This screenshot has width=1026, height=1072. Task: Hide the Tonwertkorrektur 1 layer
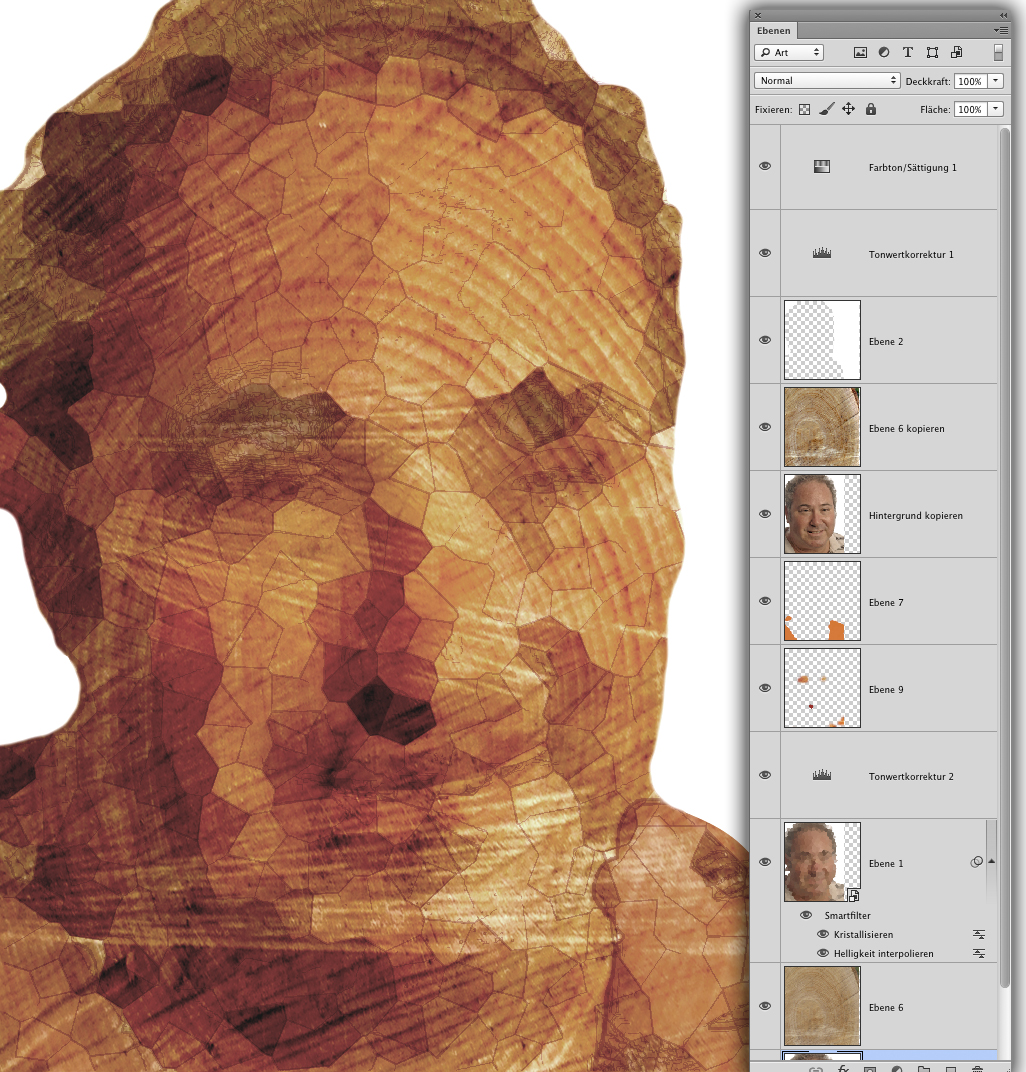coord(765,253)
